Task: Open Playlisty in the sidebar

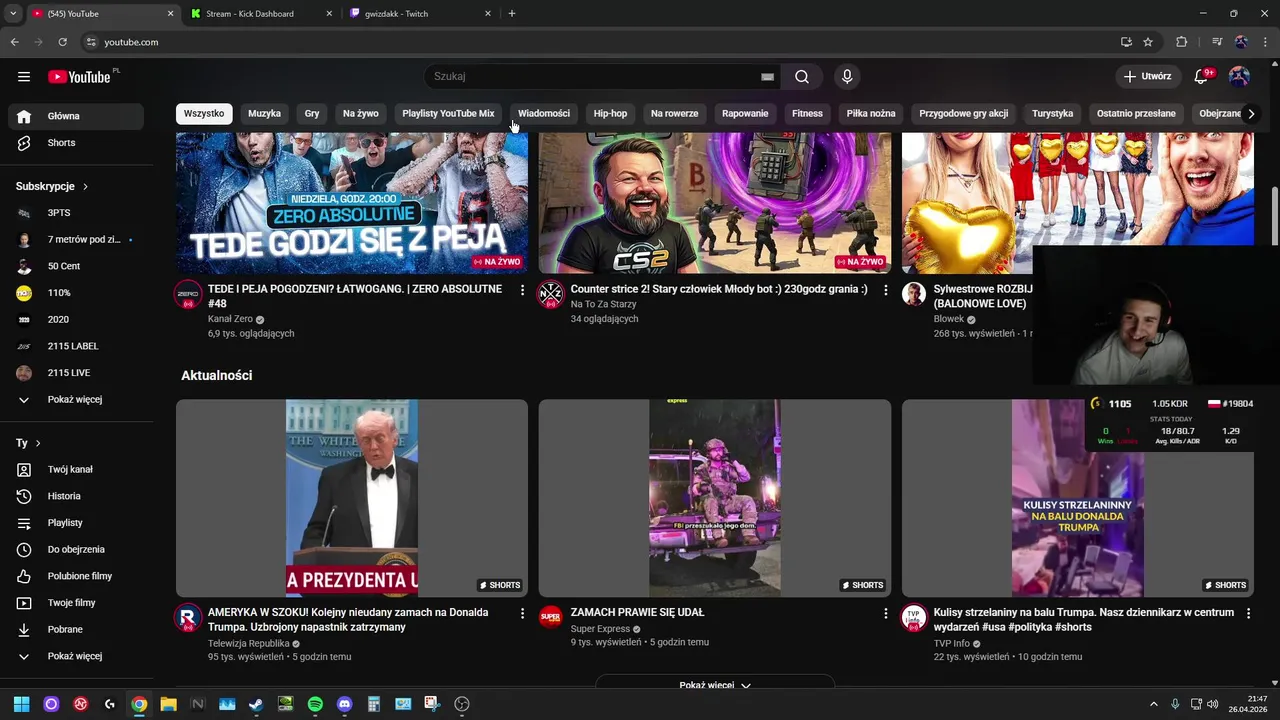Action: pyautogui.click(x=76, y=523)
